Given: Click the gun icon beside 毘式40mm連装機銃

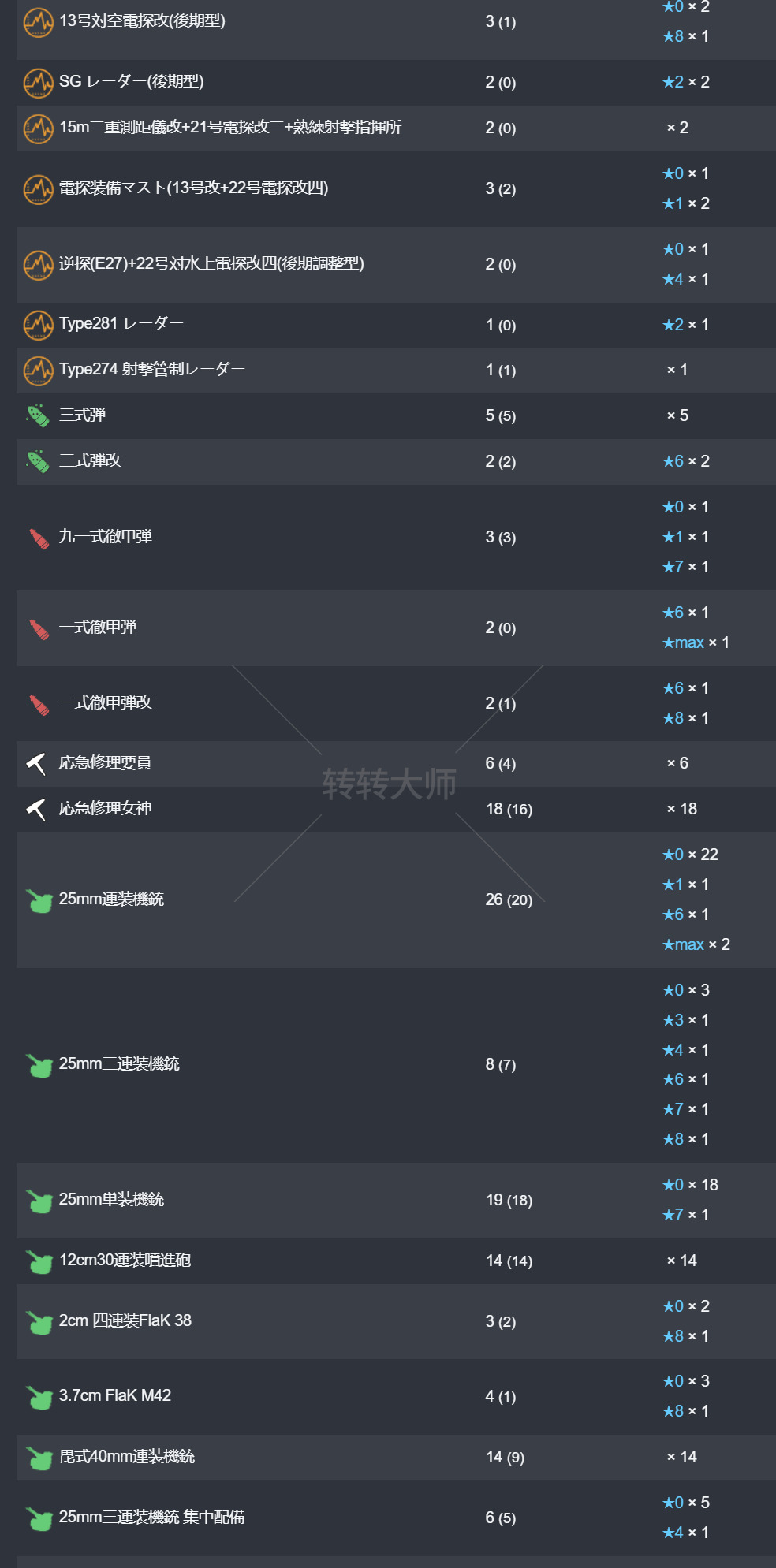Looking at the screenshot, I should pyautogui.click(x=39, y=1458).
